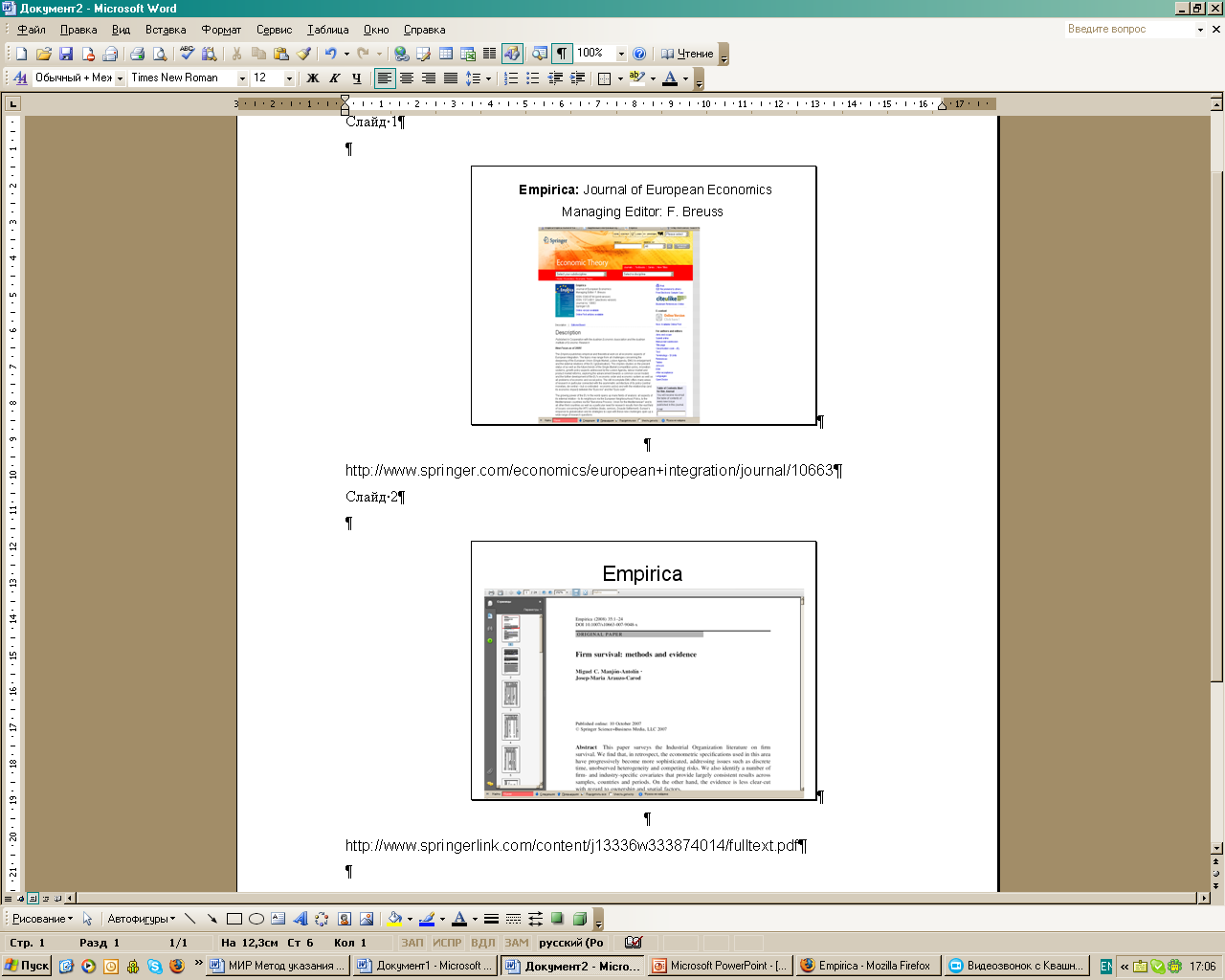Apply a bulleted list
1225x980 pixels.
pyautogui.click(x=533, y=78)
